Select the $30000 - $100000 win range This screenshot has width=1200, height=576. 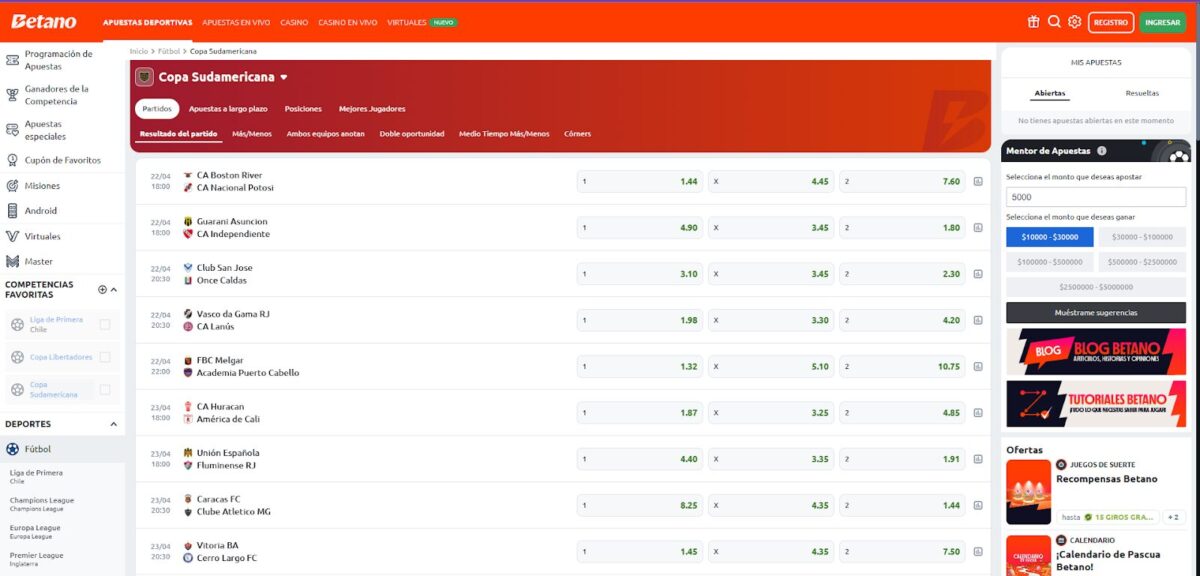(1142, 237)
